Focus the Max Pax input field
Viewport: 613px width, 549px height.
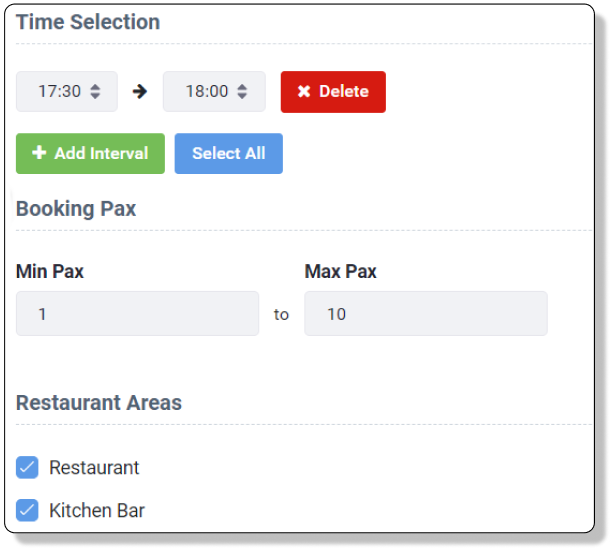click(426, 313)
